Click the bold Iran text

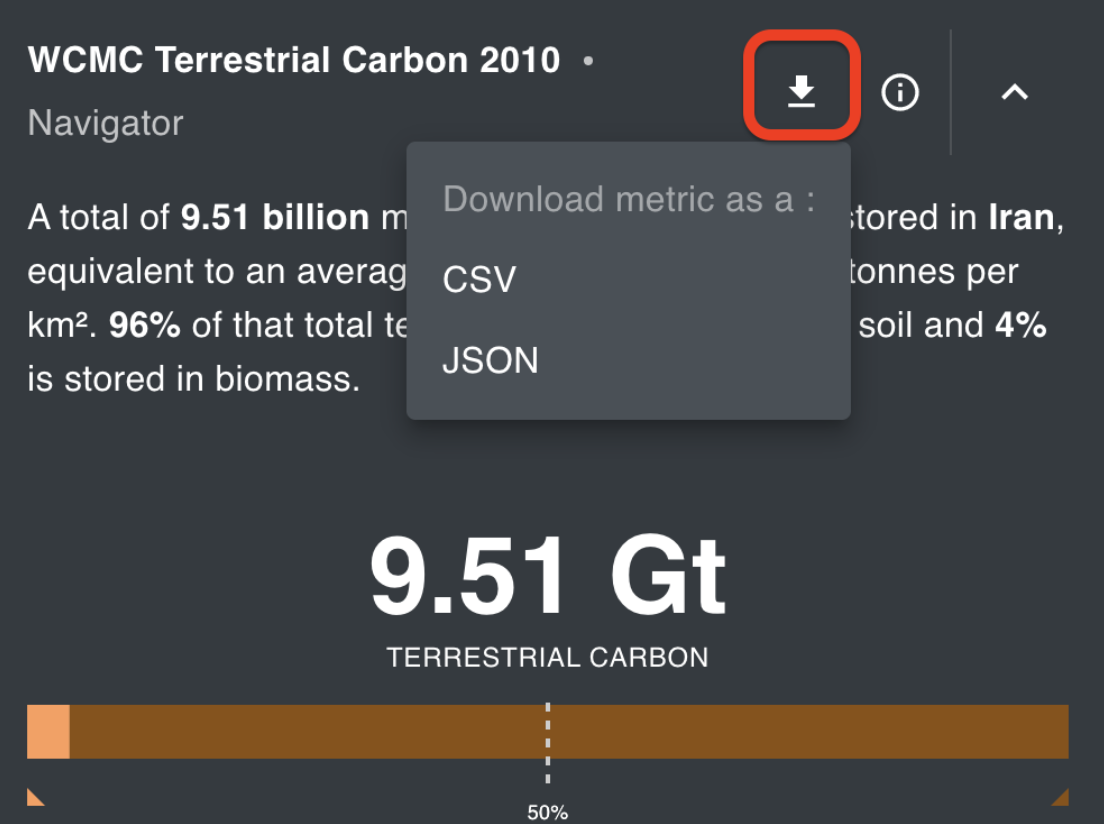point(1020,218)
